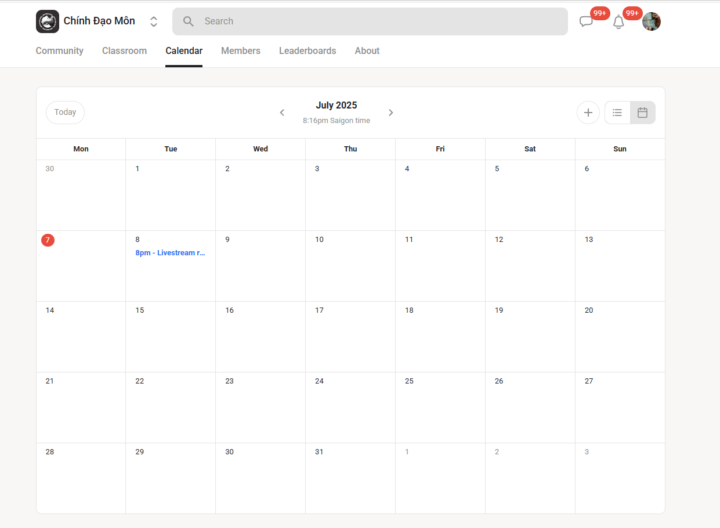Click the Chính Đạo Môn group name
The height and width of the screenshot is (528, 720).
[99, 21]
